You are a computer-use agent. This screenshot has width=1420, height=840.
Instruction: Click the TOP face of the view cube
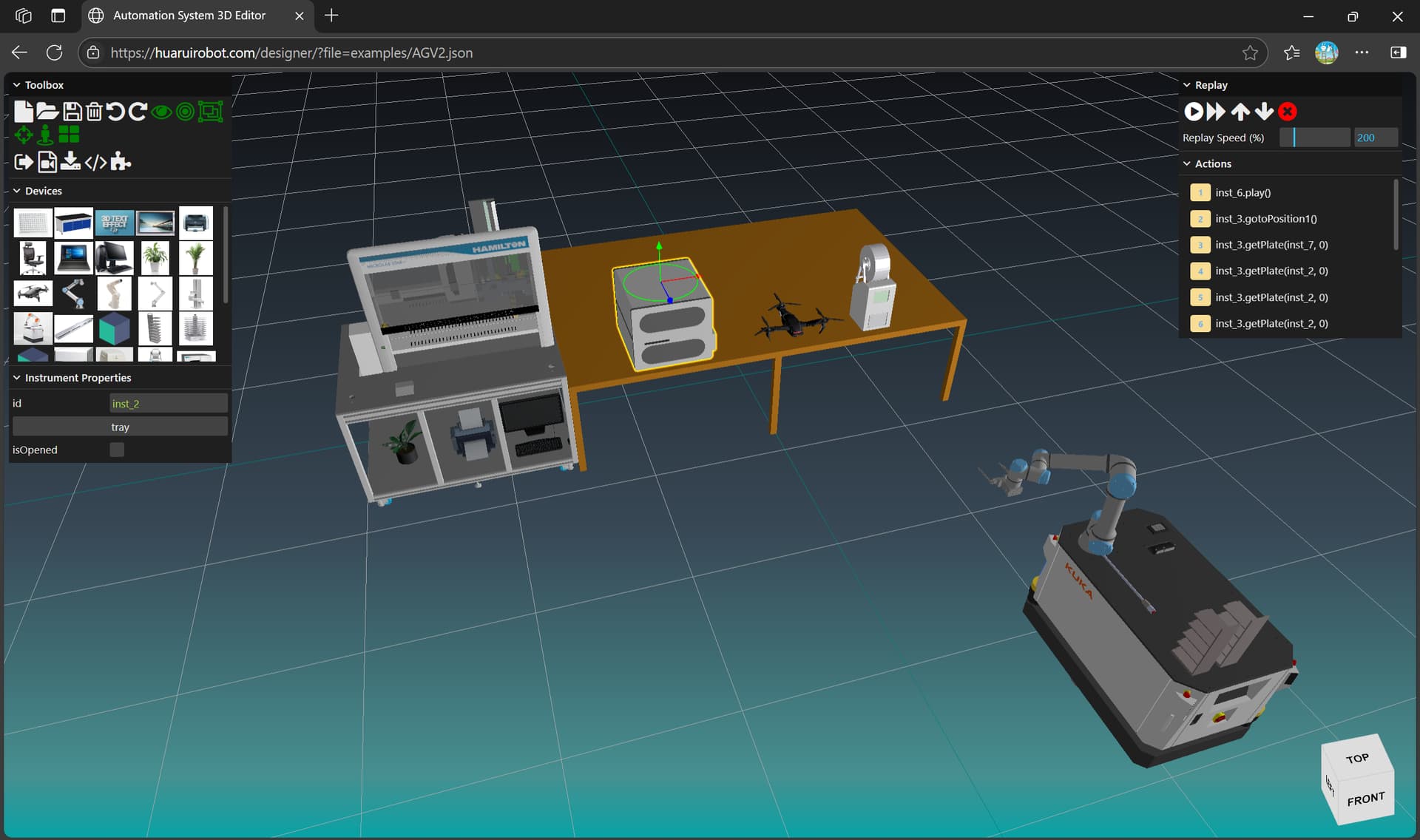(x=1357, y=759)
